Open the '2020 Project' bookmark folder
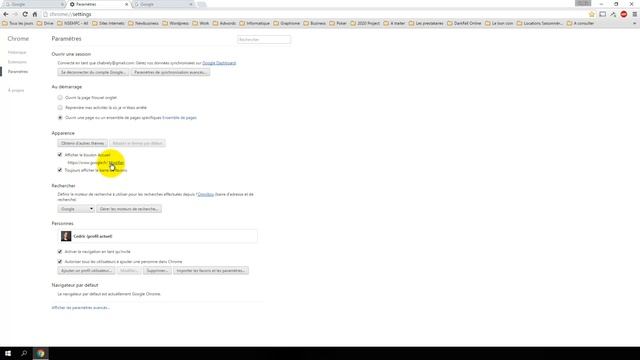The height and width of the screenshot is (360, 640). pos(365,23)
